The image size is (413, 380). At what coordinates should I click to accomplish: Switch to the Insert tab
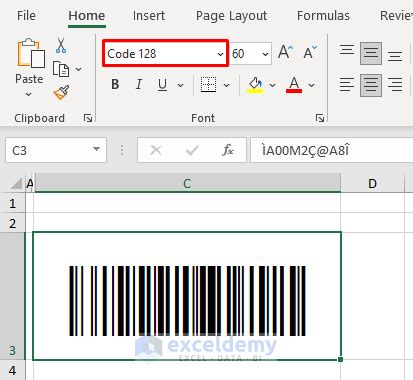coord(149,16)
